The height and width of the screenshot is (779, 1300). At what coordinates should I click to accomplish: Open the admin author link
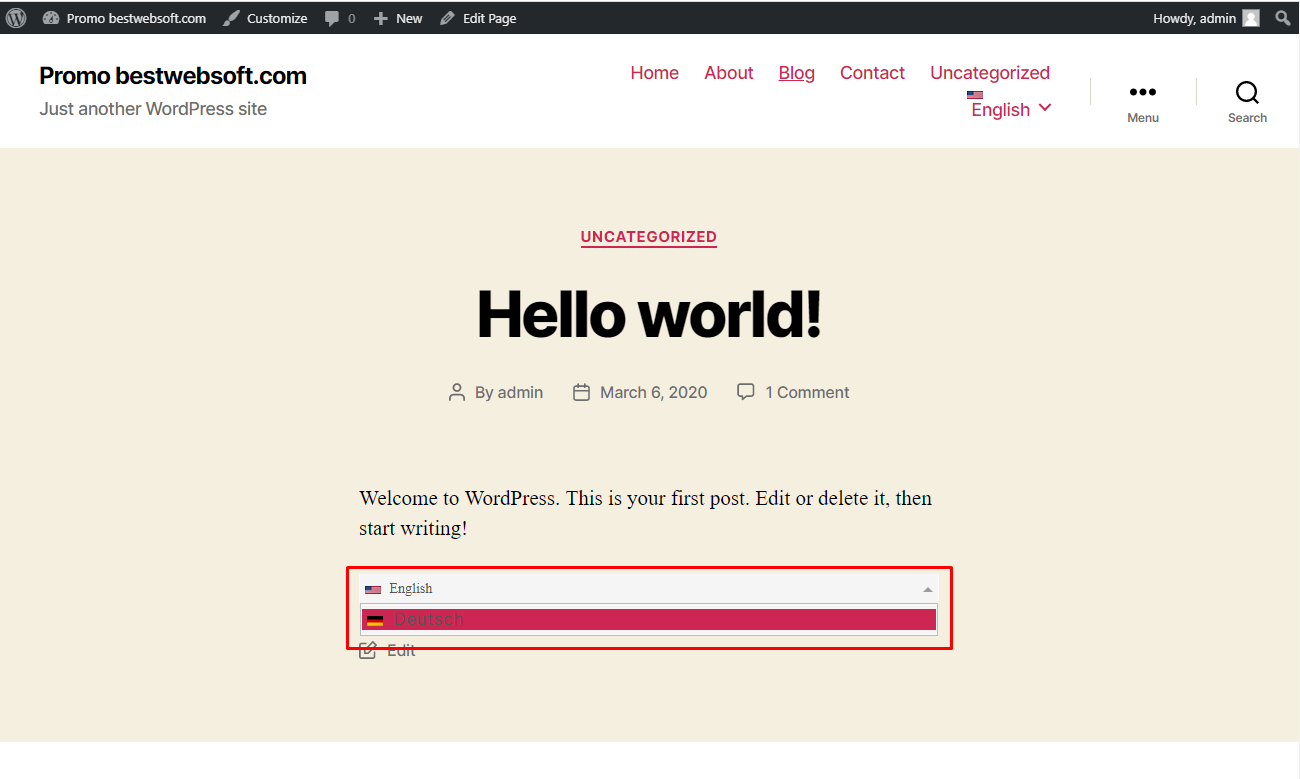[520, 393]
